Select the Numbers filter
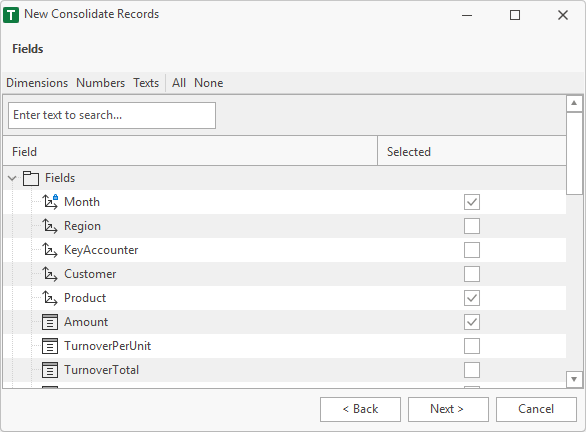 tap(101, 83)
